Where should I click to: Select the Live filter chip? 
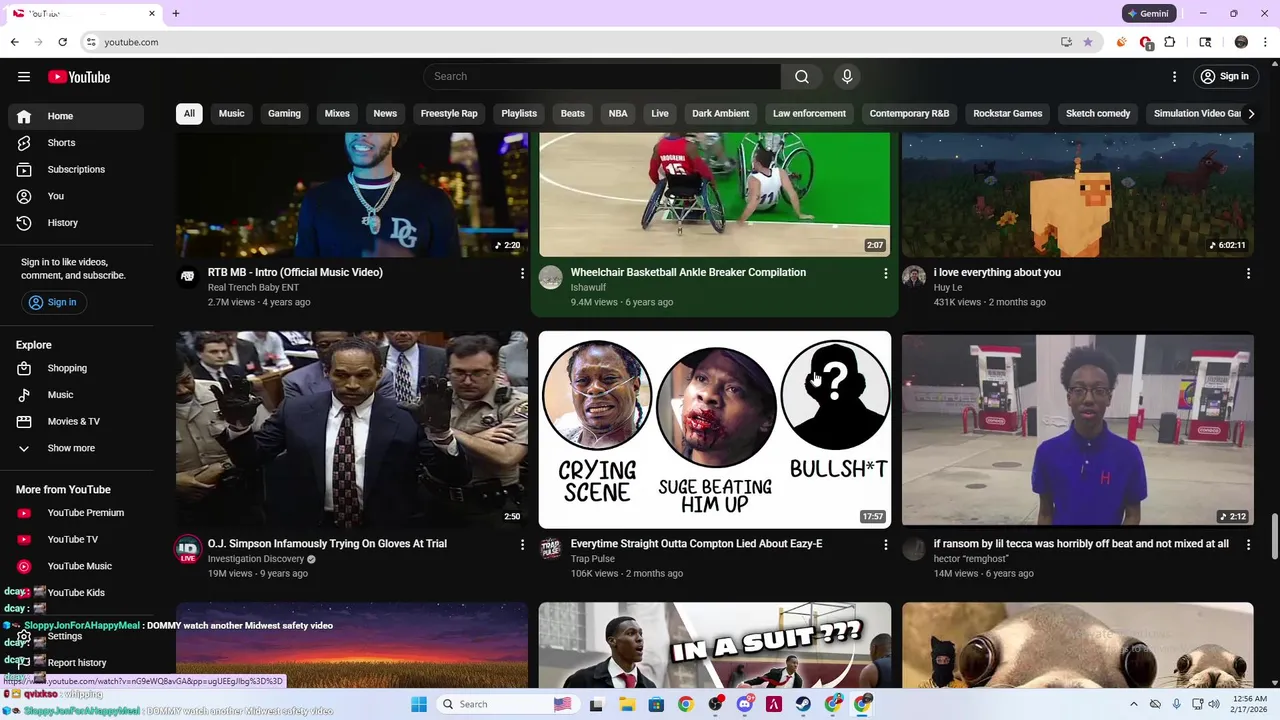pos(660,114)
